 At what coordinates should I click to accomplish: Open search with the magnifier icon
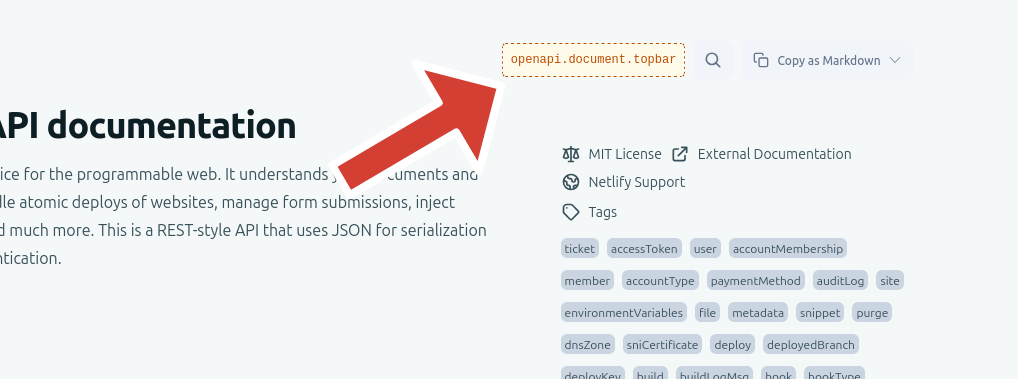712,60
